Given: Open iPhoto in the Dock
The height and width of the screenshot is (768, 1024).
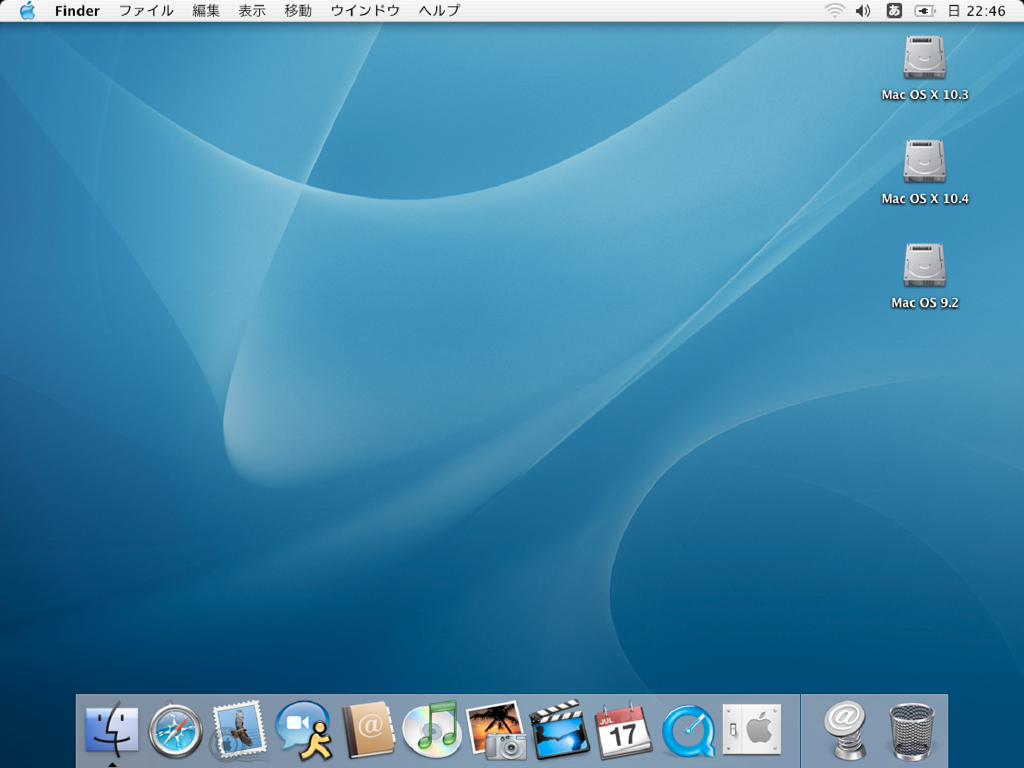Looking at the screenshot, I should tap(496, 729).
